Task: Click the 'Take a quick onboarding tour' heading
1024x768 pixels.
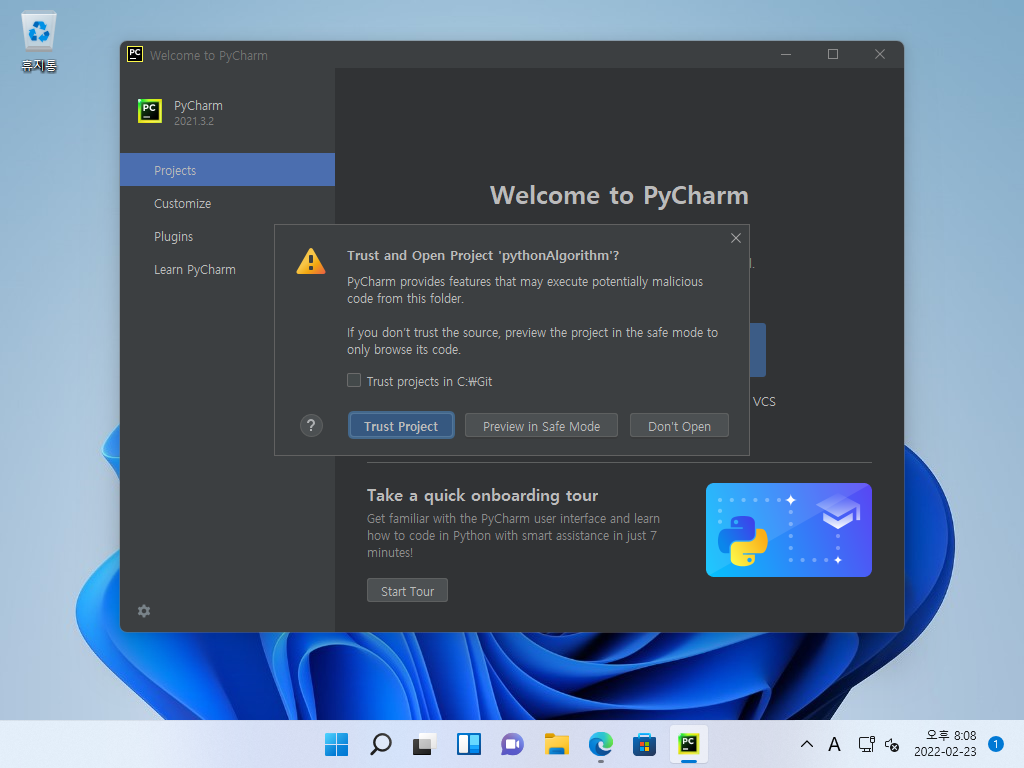Action: click(482, 495)
